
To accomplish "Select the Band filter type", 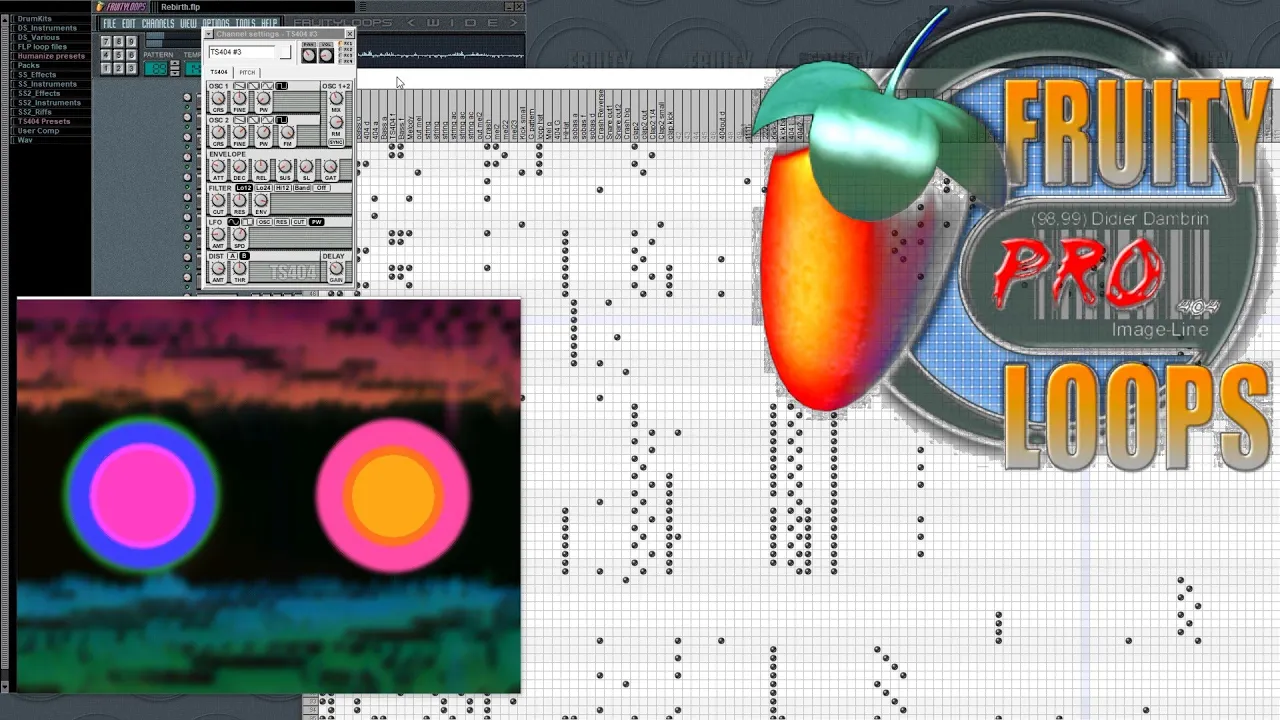I will pos(302,188).
